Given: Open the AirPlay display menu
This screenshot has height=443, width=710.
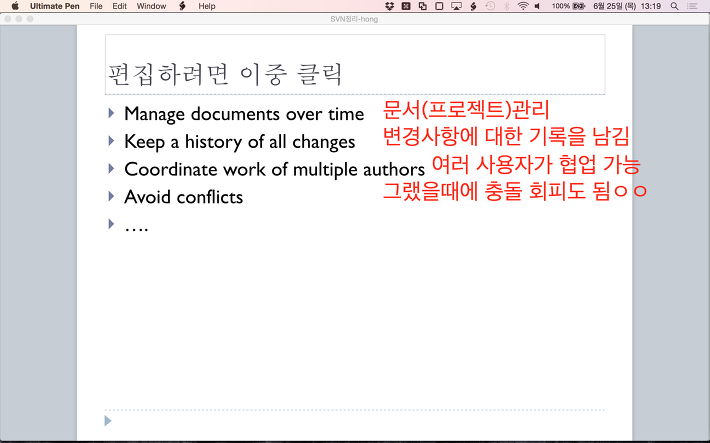Looking at the screenshot, I should tap(456, 6).
